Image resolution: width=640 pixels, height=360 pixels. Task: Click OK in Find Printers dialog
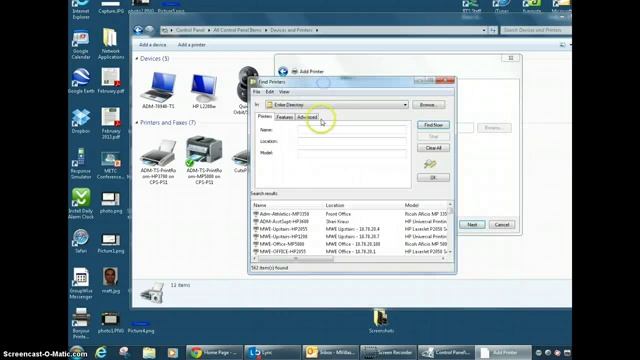pos(433,178)
